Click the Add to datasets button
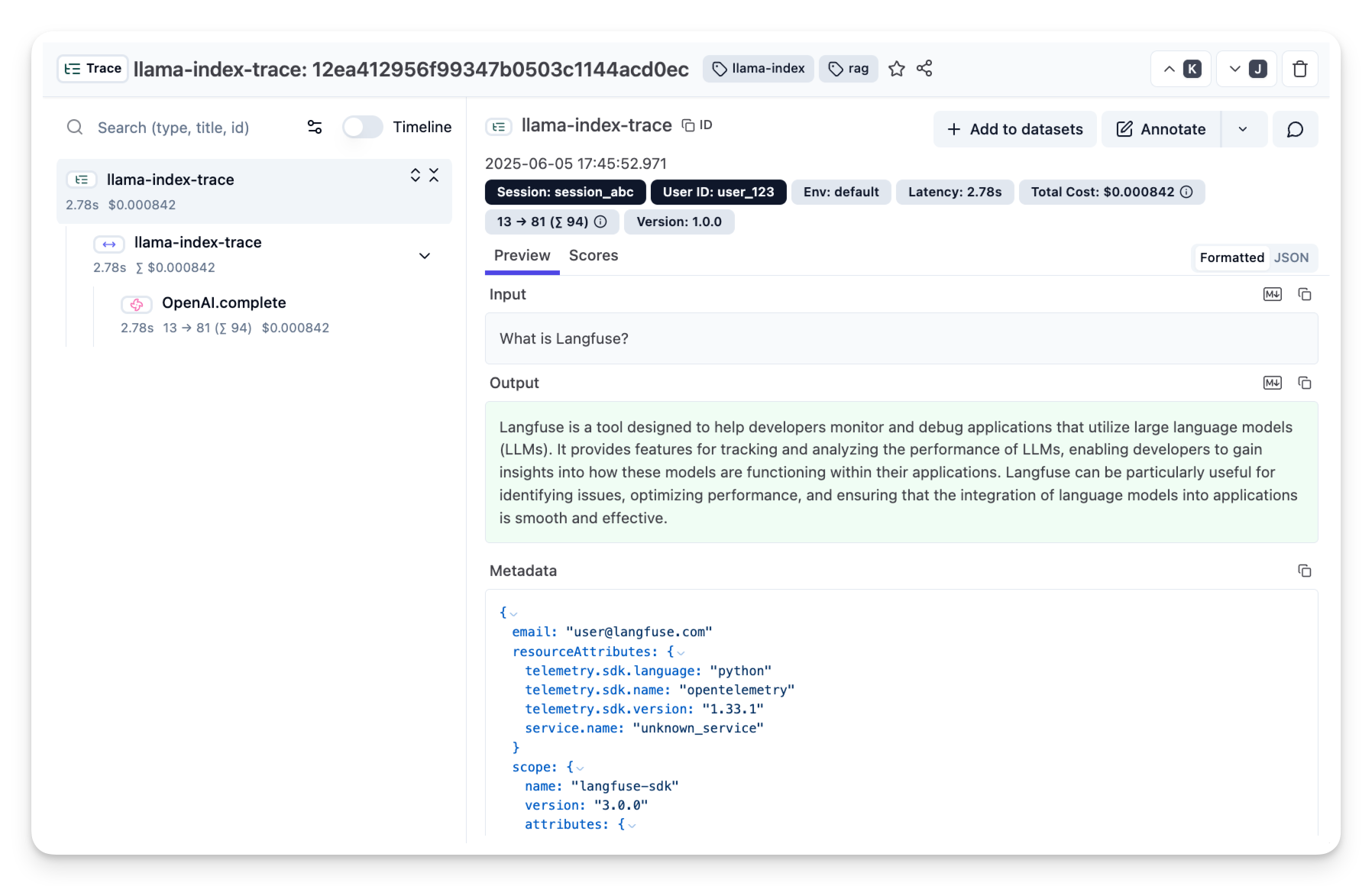The image size is (1372, 886). [1014, 129]
